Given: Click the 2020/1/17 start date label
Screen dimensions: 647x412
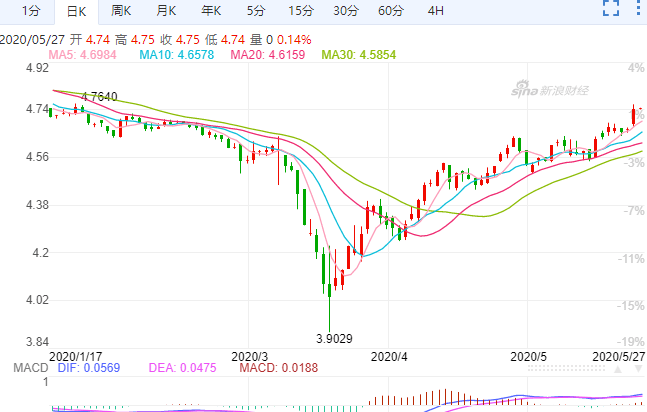Looking at the screenshot, I should [x=76, y=357].
